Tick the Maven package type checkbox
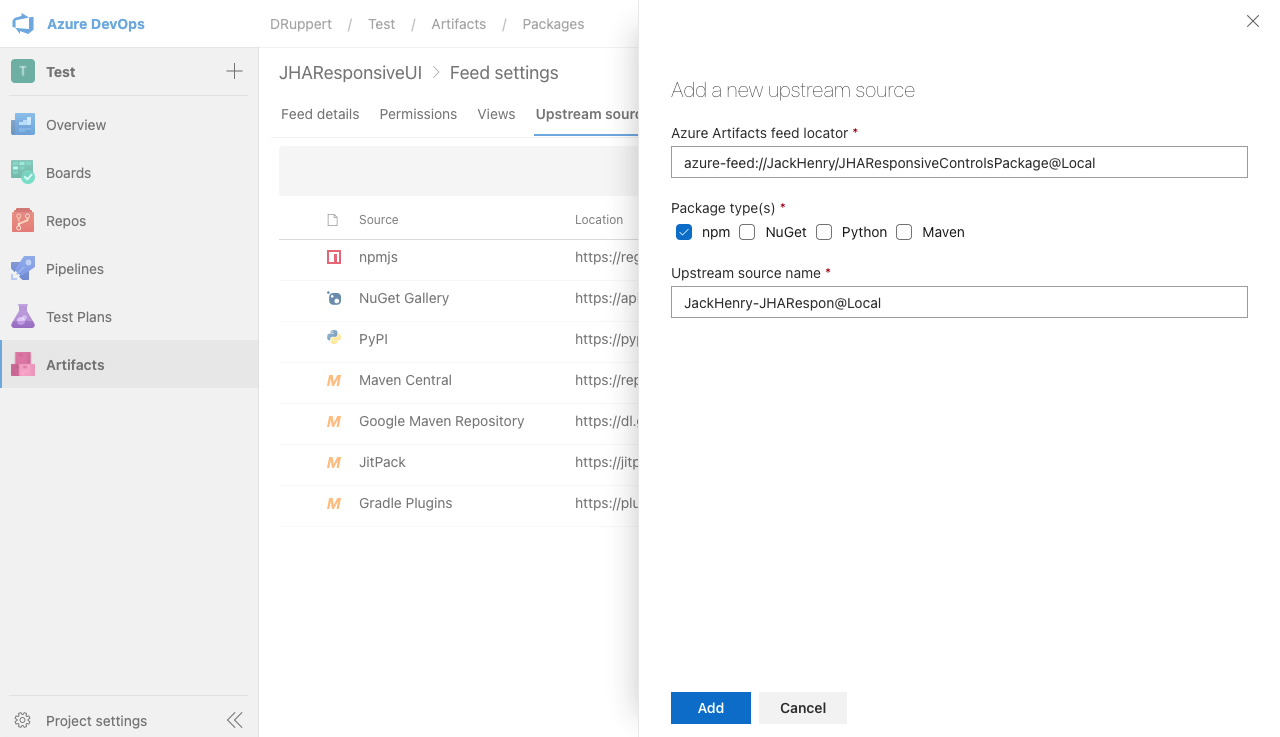This screenshot has height=737, width=1280. 904,232
